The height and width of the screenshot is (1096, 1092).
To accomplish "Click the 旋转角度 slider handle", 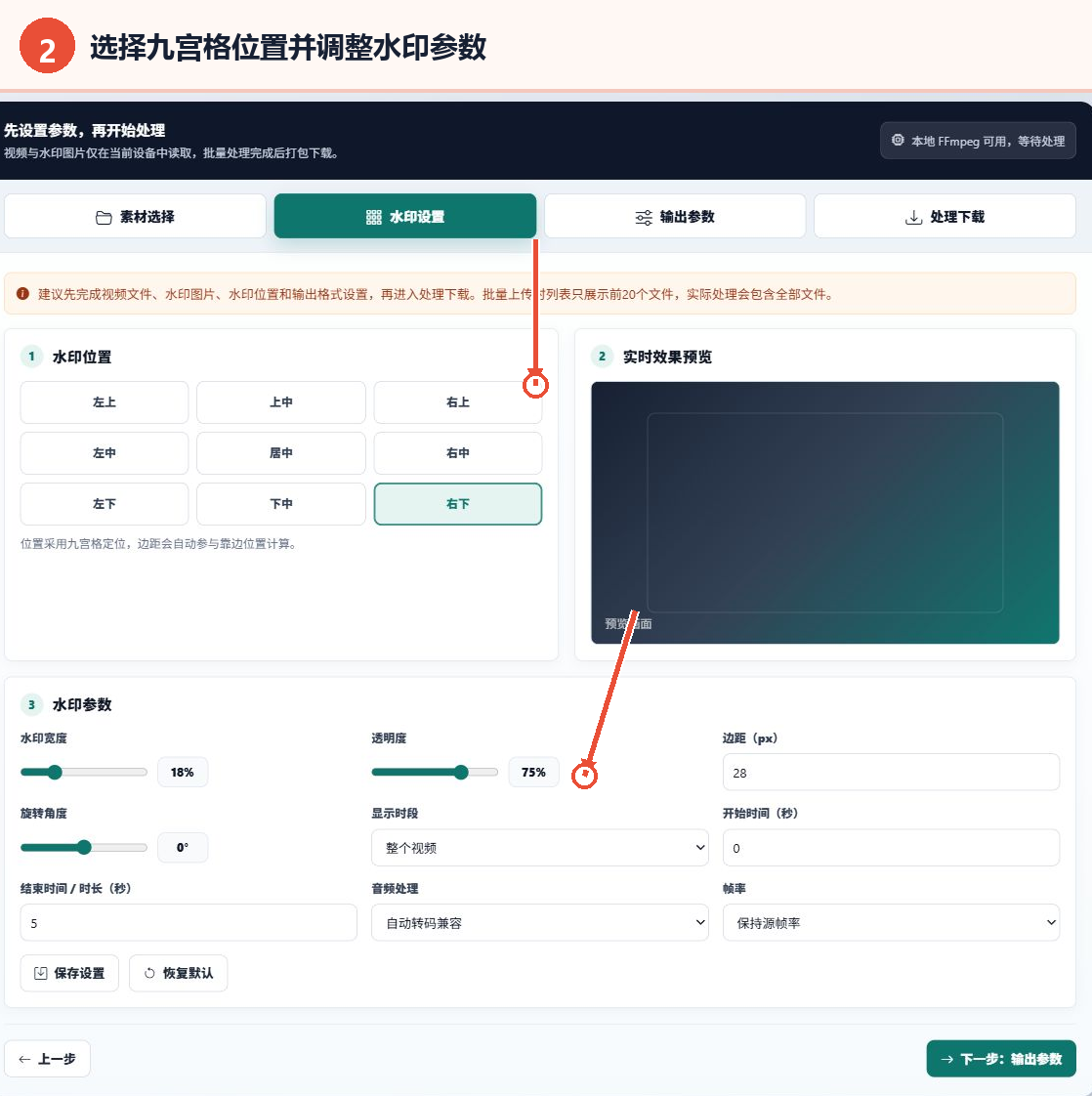I will (x=84, y=848).
